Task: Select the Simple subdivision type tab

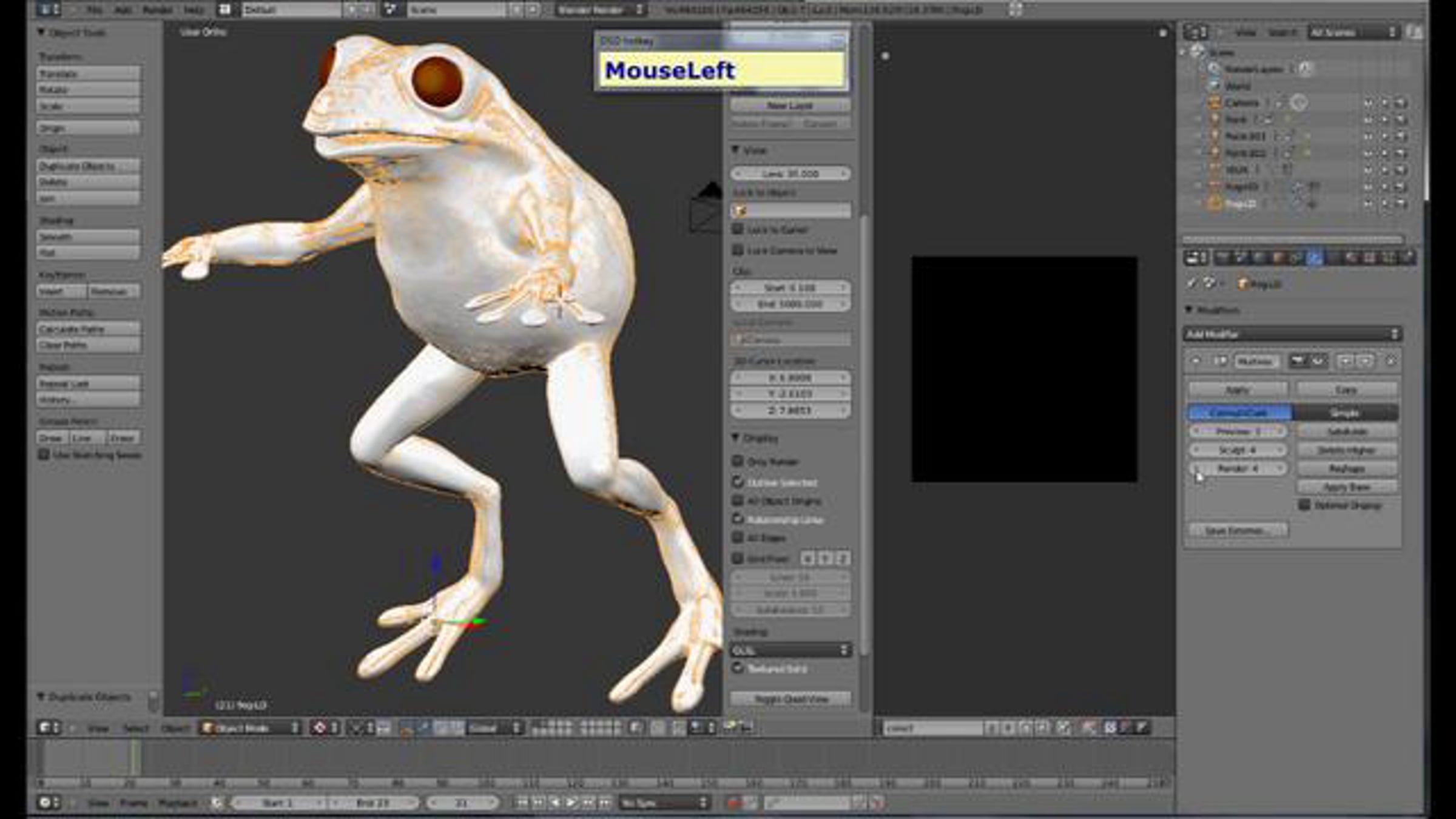Action: pyautogui.click(x=1346, y=413)
